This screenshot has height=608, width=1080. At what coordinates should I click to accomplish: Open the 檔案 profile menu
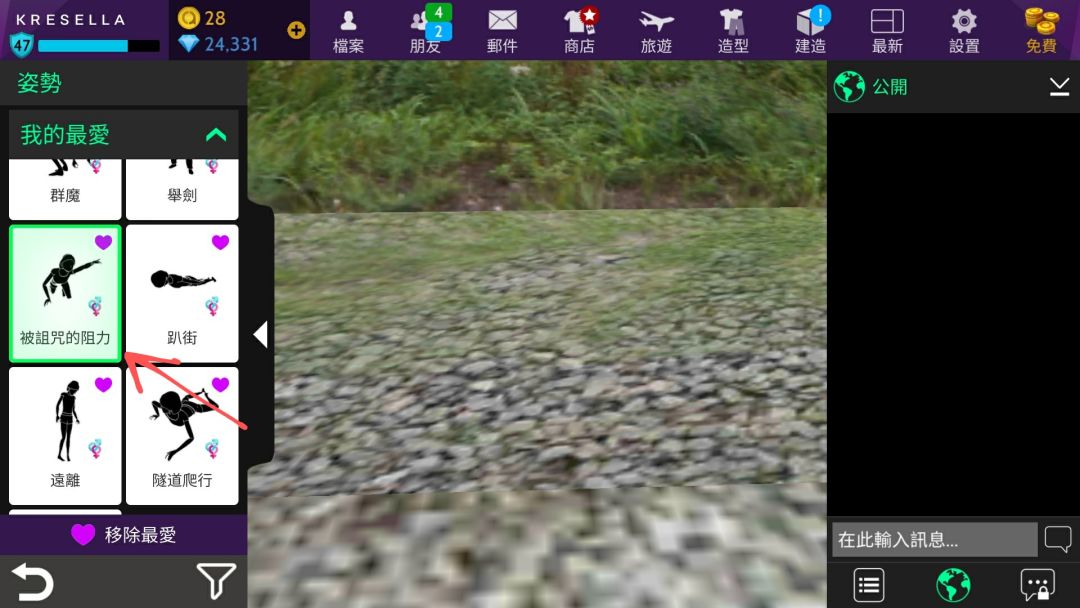pyautogui.click(x=348, y=31)
